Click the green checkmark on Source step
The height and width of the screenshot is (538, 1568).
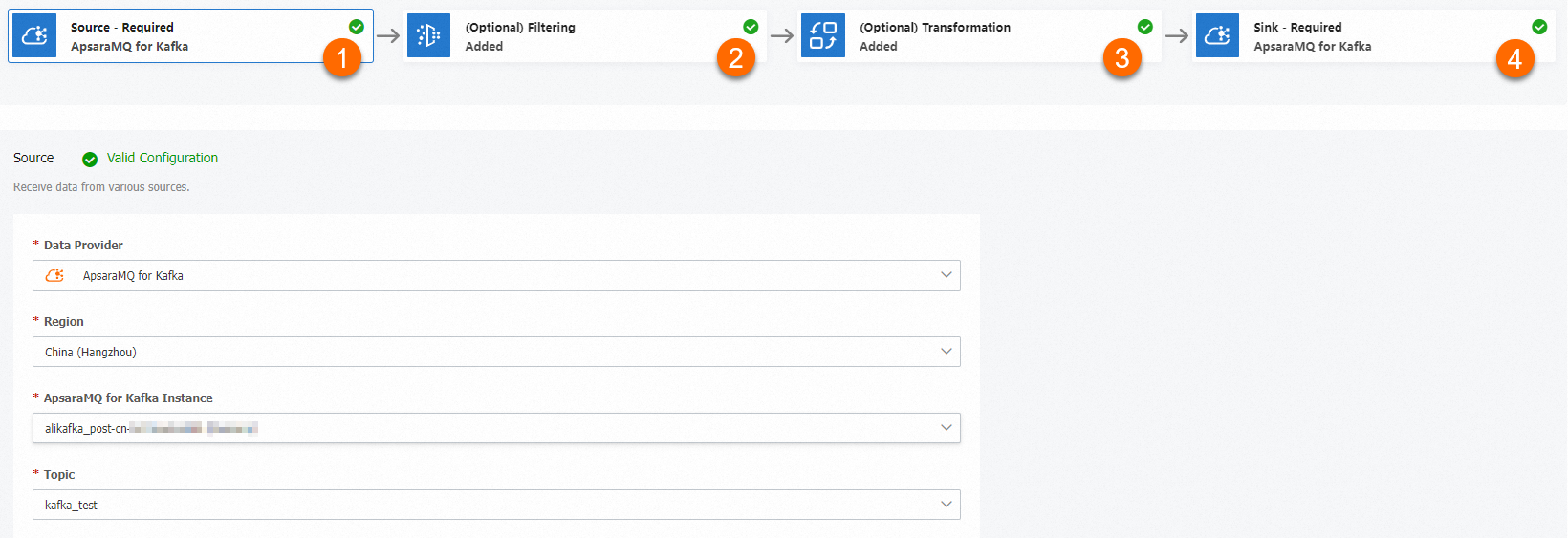[357, 27]
